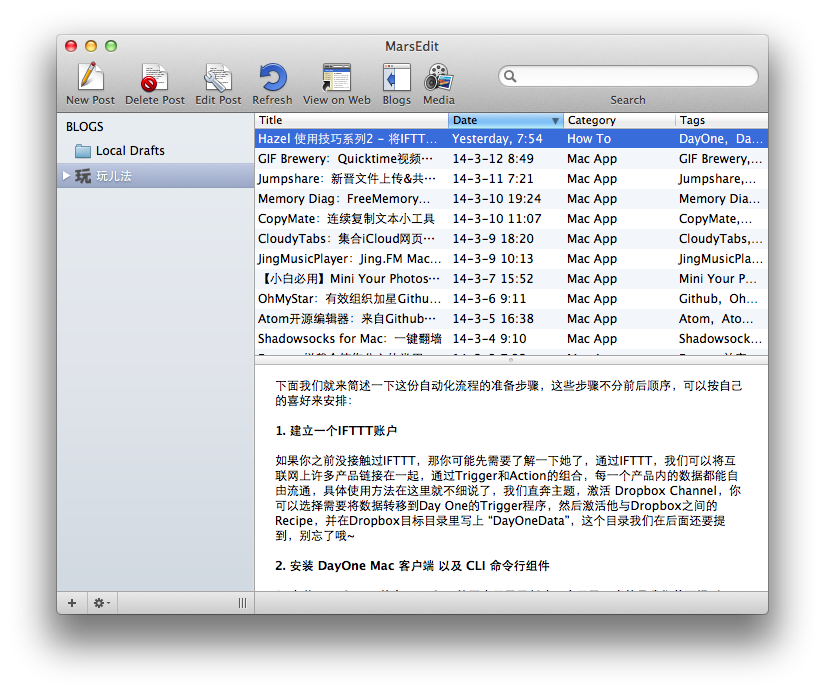Click the Github, Oh... tags cell
825x693 pixels.
pos(718,299)
